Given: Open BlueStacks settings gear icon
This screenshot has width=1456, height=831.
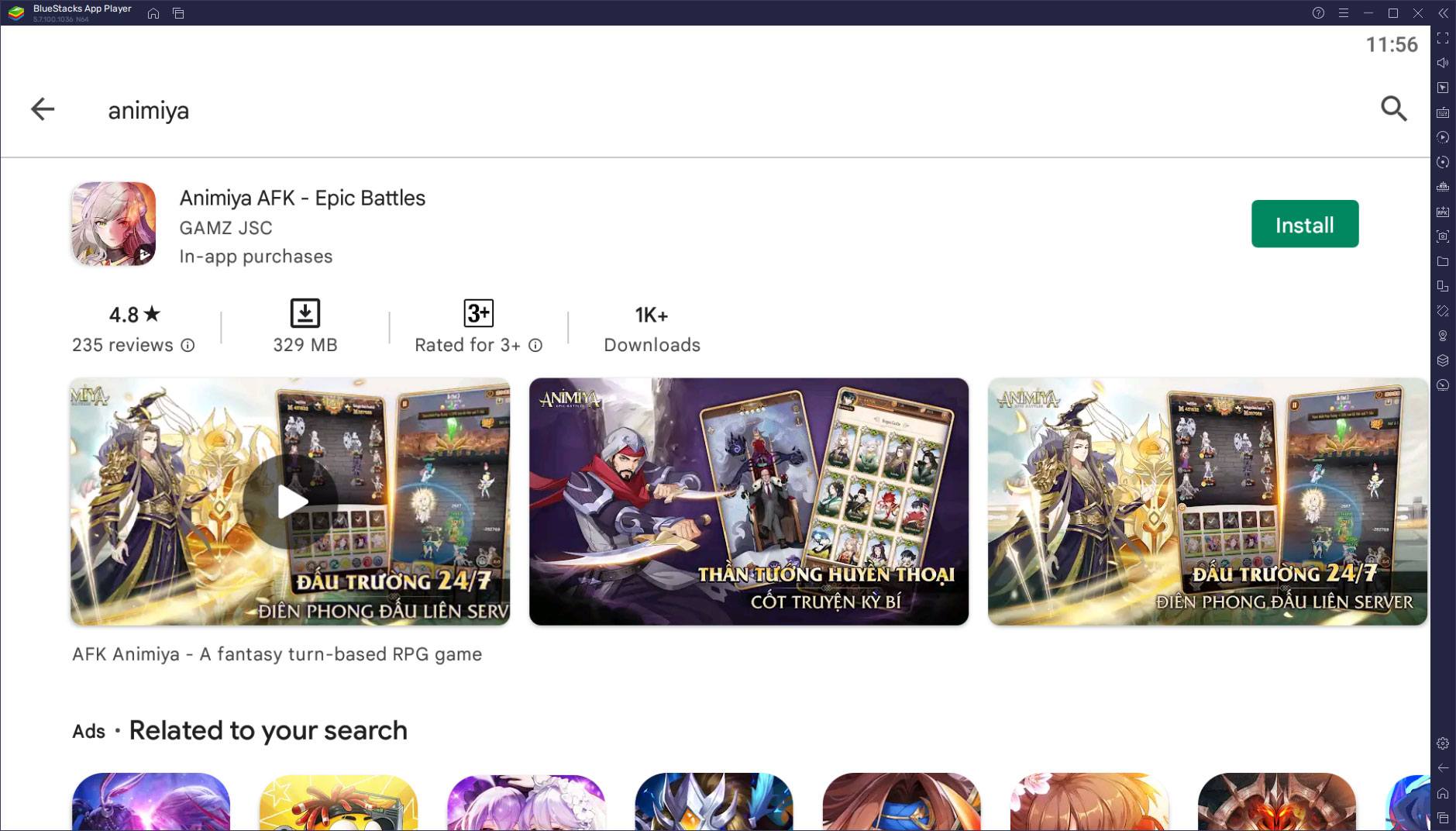Looking at the screenshot, I should [x=1443, y=743].
